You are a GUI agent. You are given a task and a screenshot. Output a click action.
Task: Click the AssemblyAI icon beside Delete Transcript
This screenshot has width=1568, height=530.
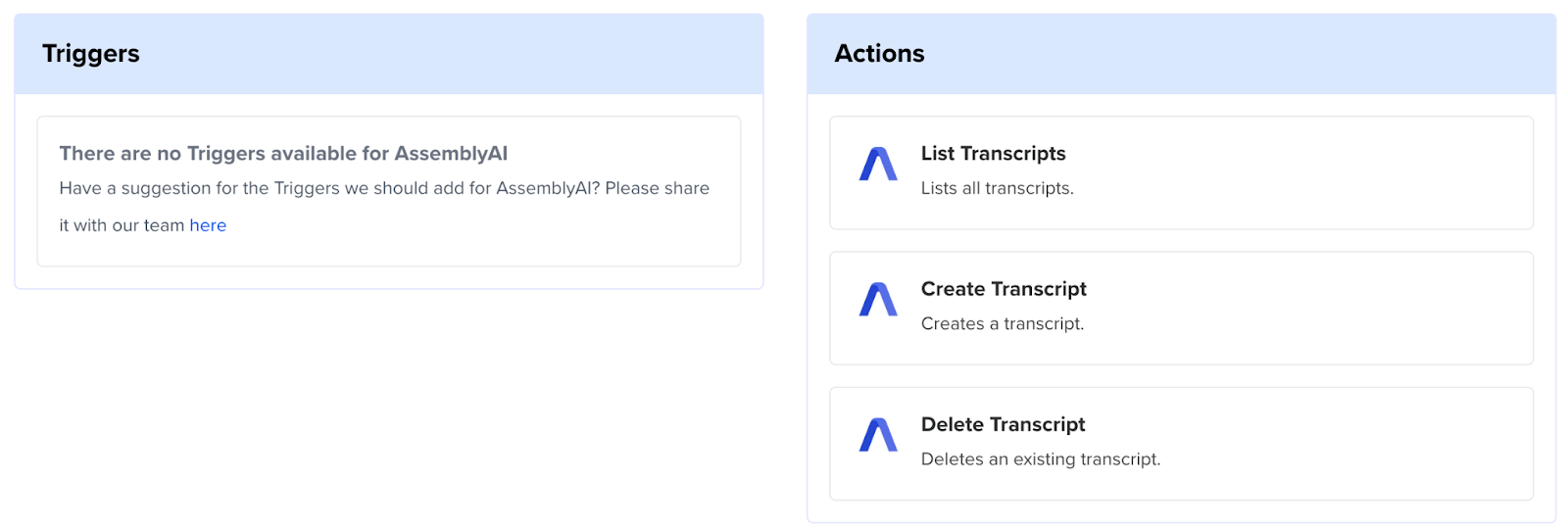point(878,434)
